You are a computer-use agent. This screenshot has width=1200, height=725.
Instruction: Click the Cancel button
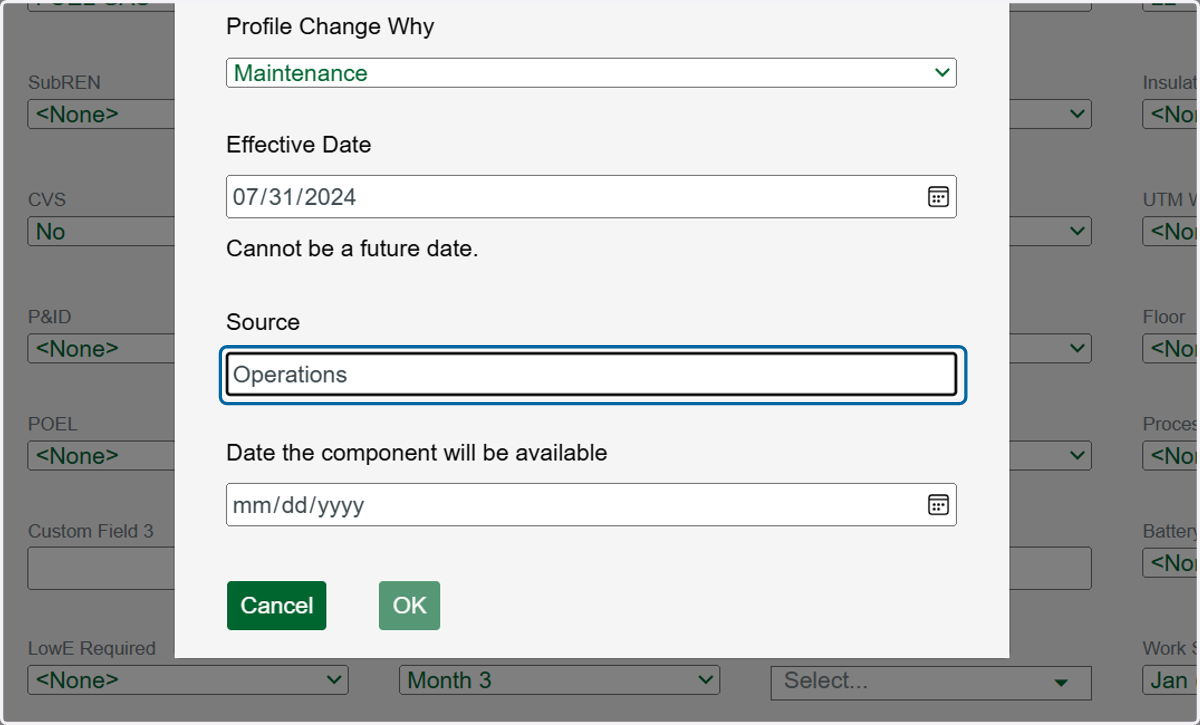coord(277,606)
